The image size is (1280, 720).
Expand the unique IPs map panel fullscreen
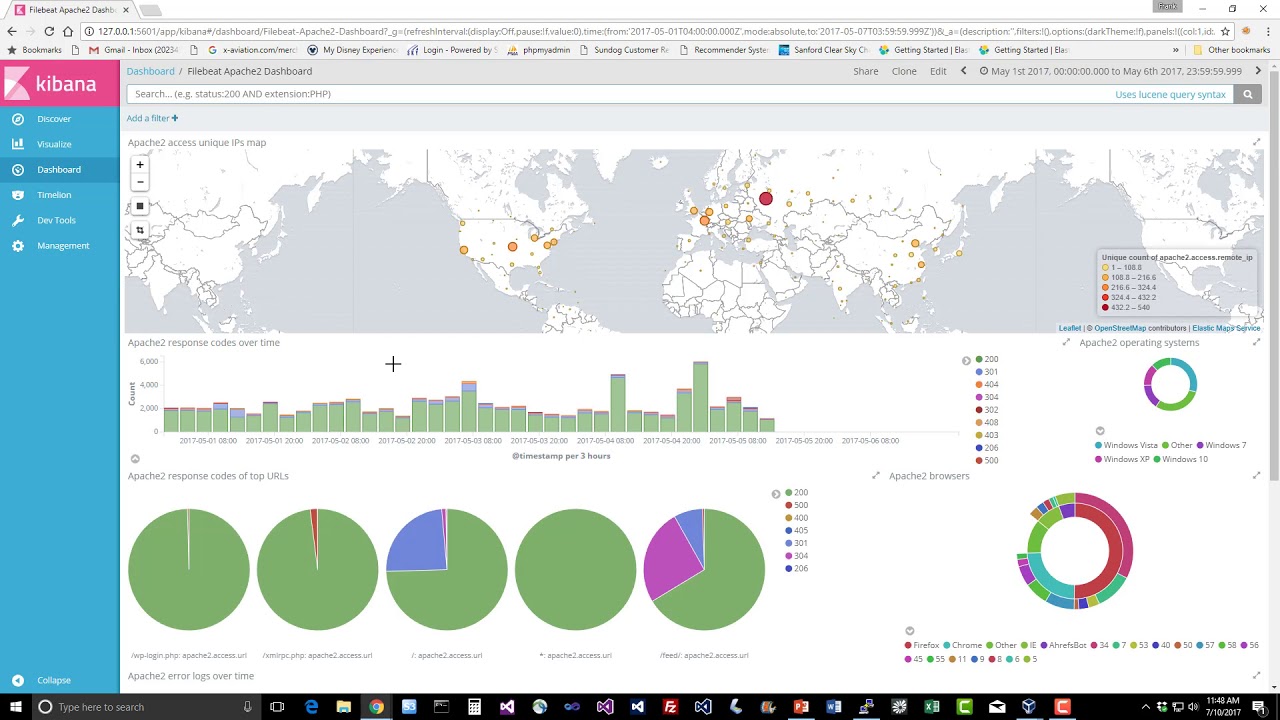(1257, 142)
